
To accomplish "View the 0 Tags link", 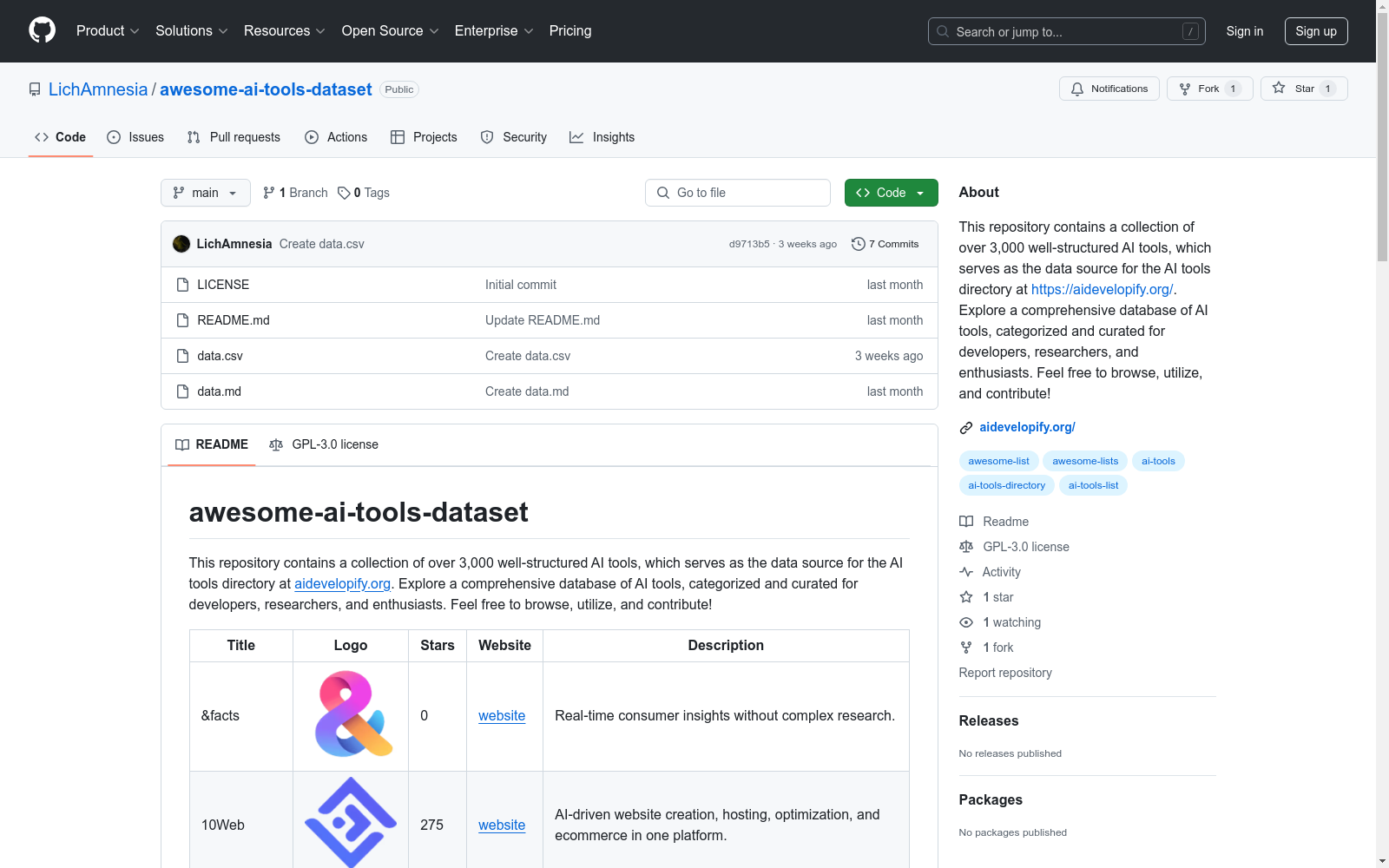I will point(364,193).
